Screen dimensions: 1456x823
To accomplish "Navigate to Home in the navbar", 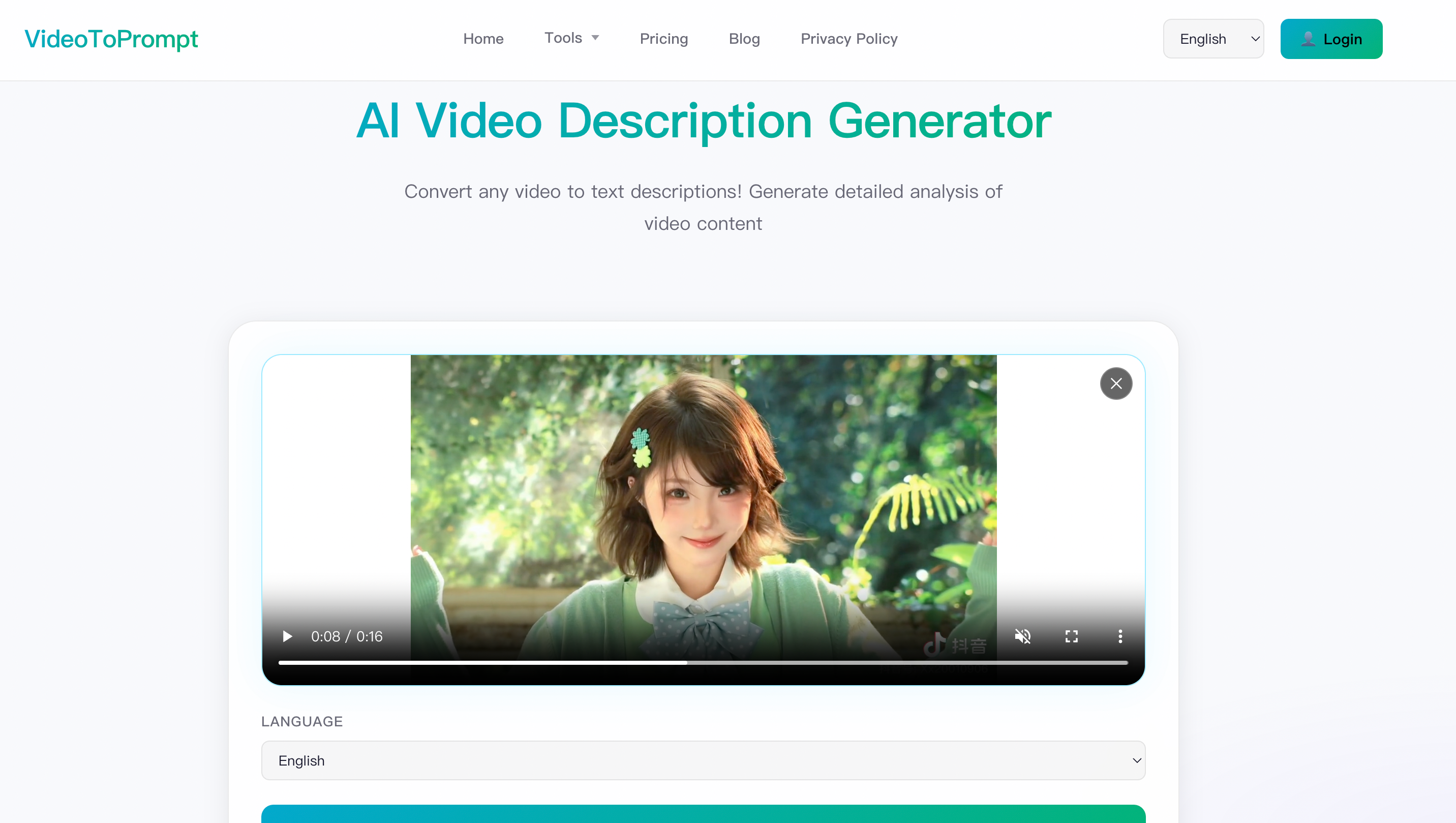I will (483, 39).
